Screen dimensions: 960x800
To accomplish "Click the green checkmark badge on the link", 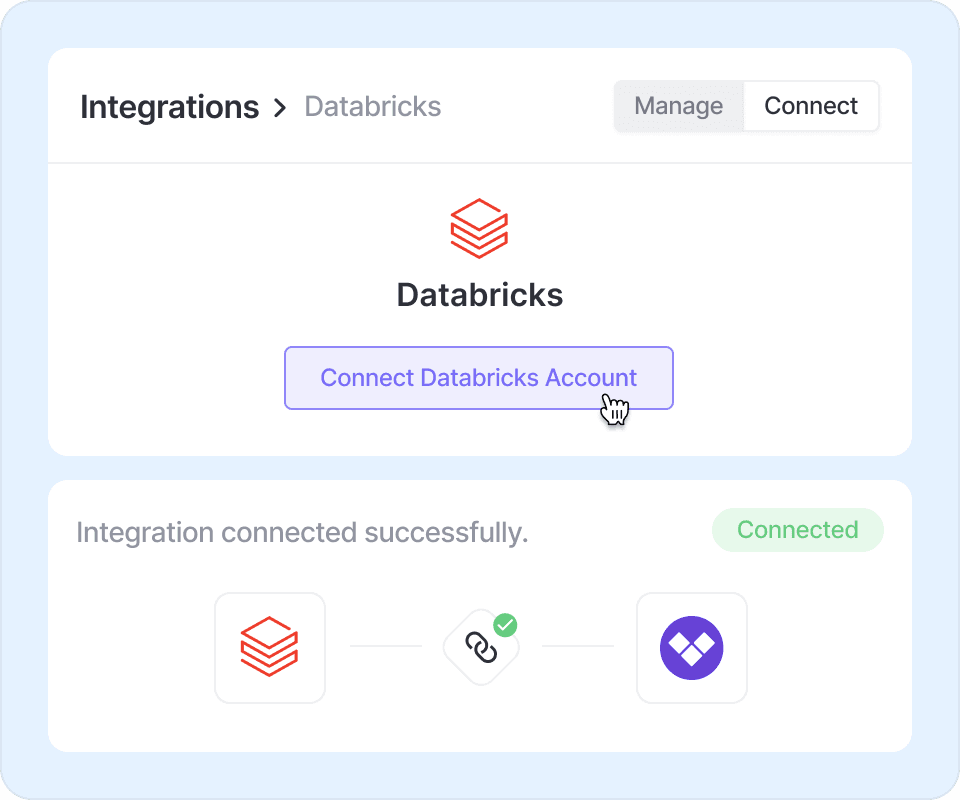I will (506, 626).
